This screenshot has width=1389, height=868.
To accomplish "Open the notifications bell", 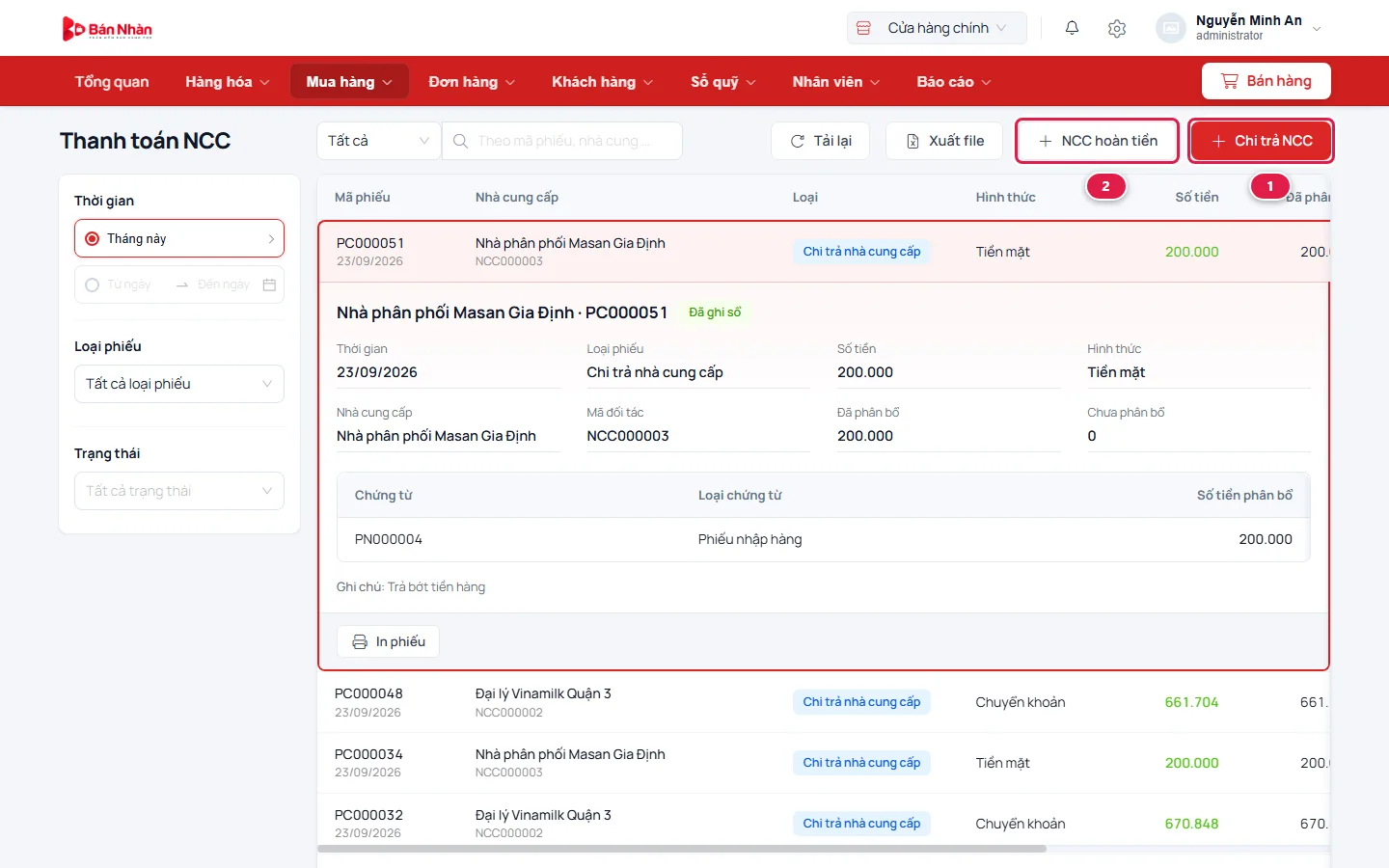I will coord(1072,28).
